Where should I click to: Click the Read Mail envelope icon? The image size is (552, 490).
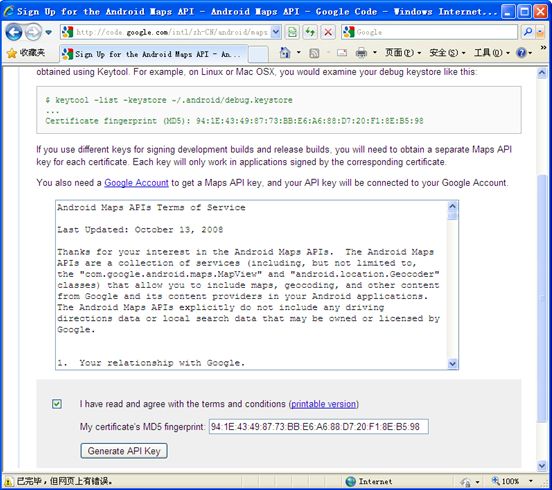[x=342, y=53]
